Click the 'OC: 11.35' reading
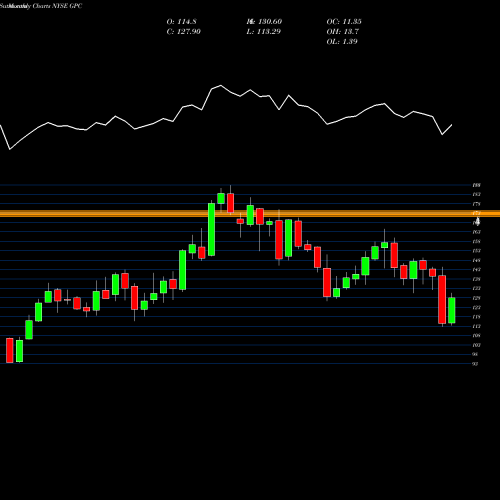This screenshot has width=500, height=500. coord(344,22)
